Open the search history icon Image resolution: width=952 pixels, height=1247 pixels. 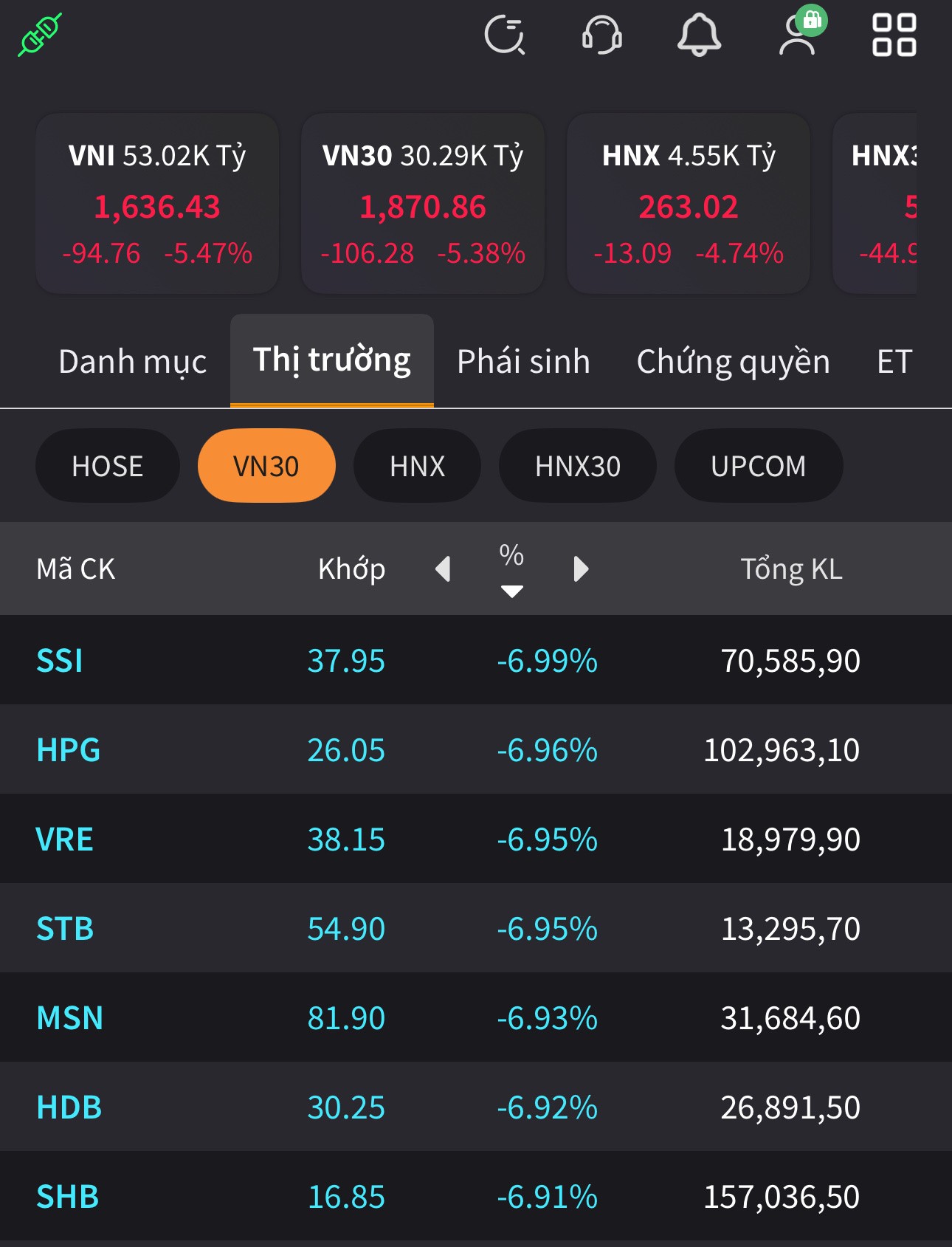505,35
